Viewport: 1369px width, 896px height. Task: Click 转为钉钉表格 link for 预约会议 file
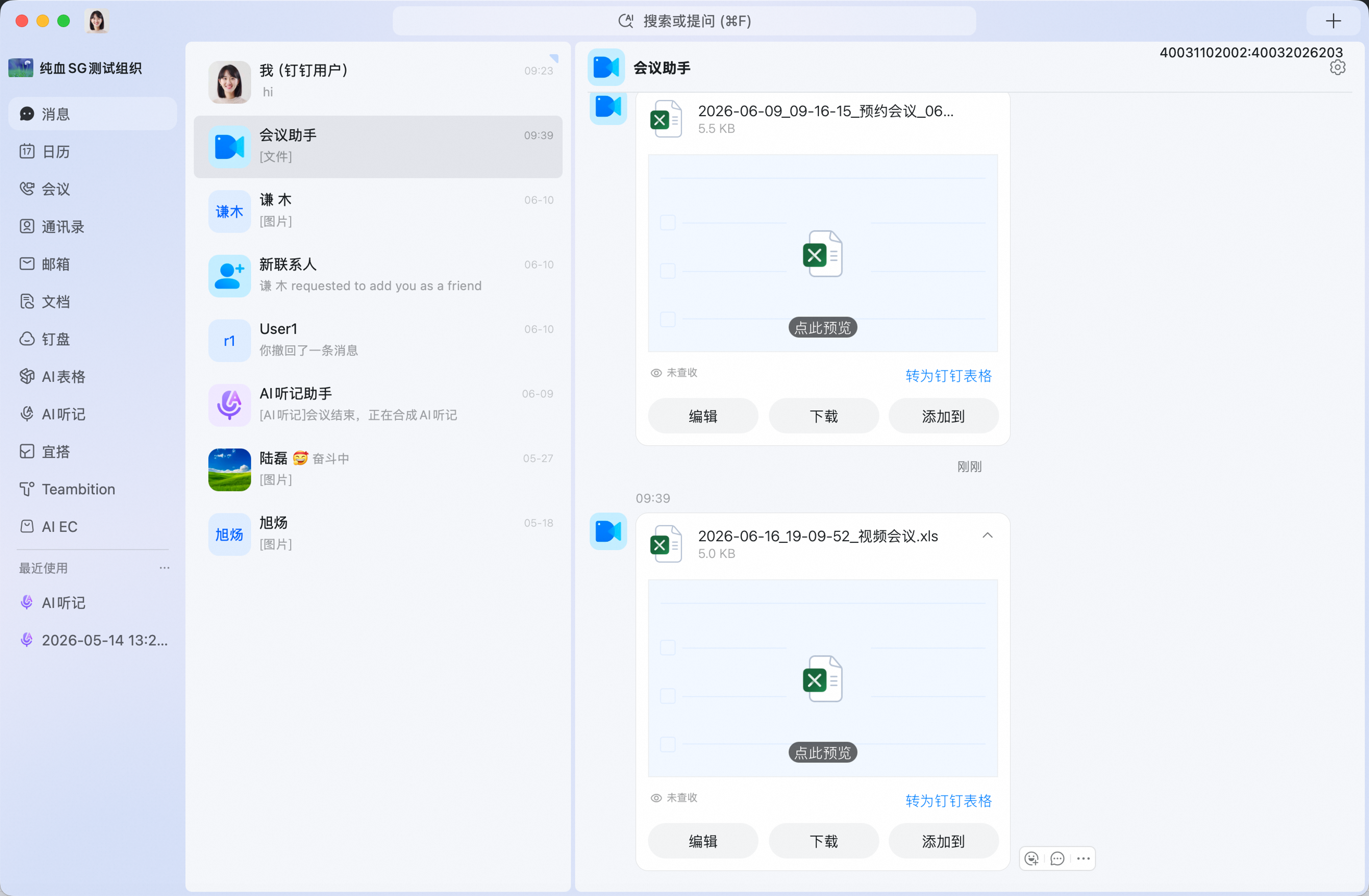tap(949, 376)
